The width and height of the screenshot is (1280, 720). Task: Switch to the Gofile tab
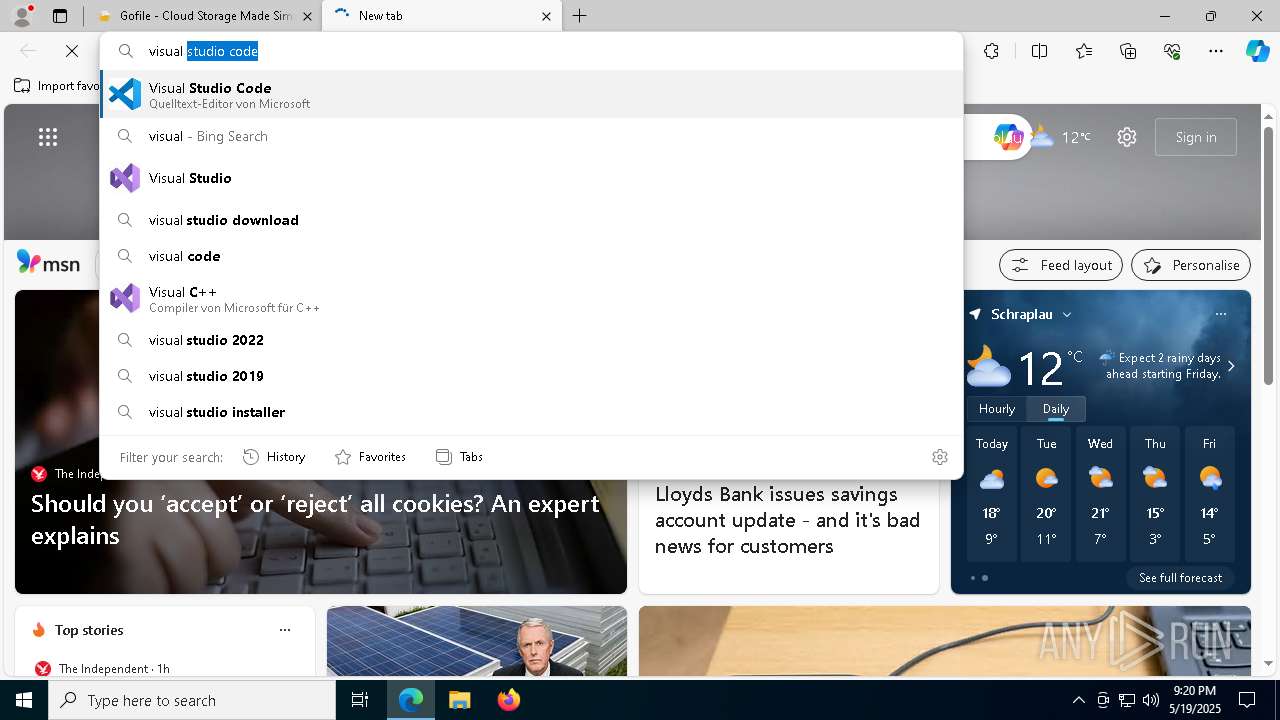pos(207,16)
